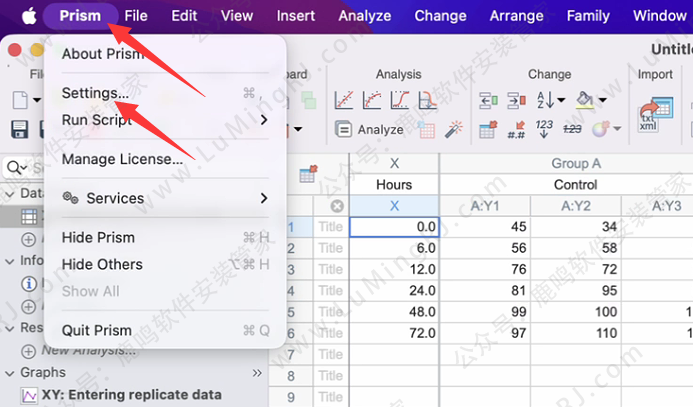The height and width of the screenshot is (407, 693).
Task: Click the table format icon above row numbers
Action: [308, 174]
